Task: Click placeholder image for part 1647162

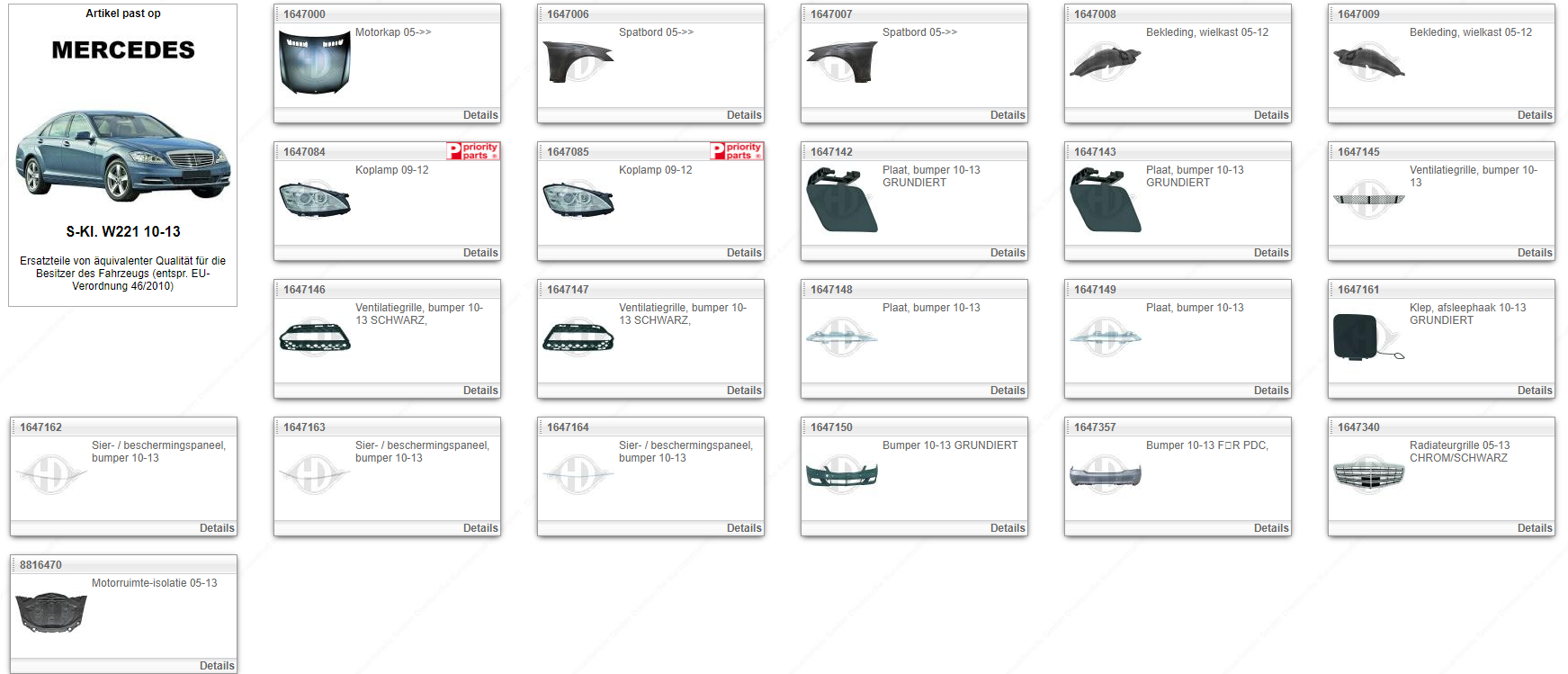Action: [51, 475]
